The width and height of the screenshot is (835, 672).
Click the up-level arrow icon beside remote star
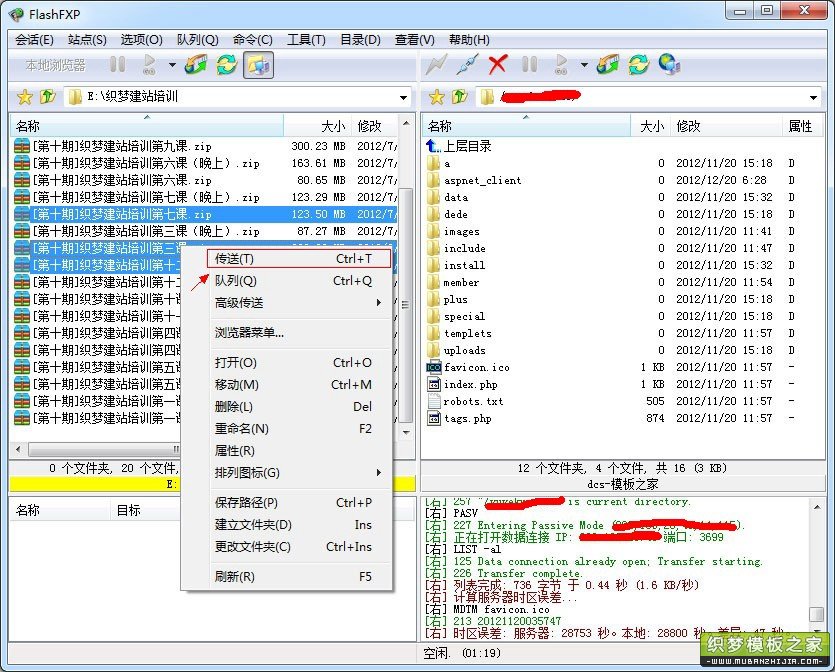click(458, 97)
